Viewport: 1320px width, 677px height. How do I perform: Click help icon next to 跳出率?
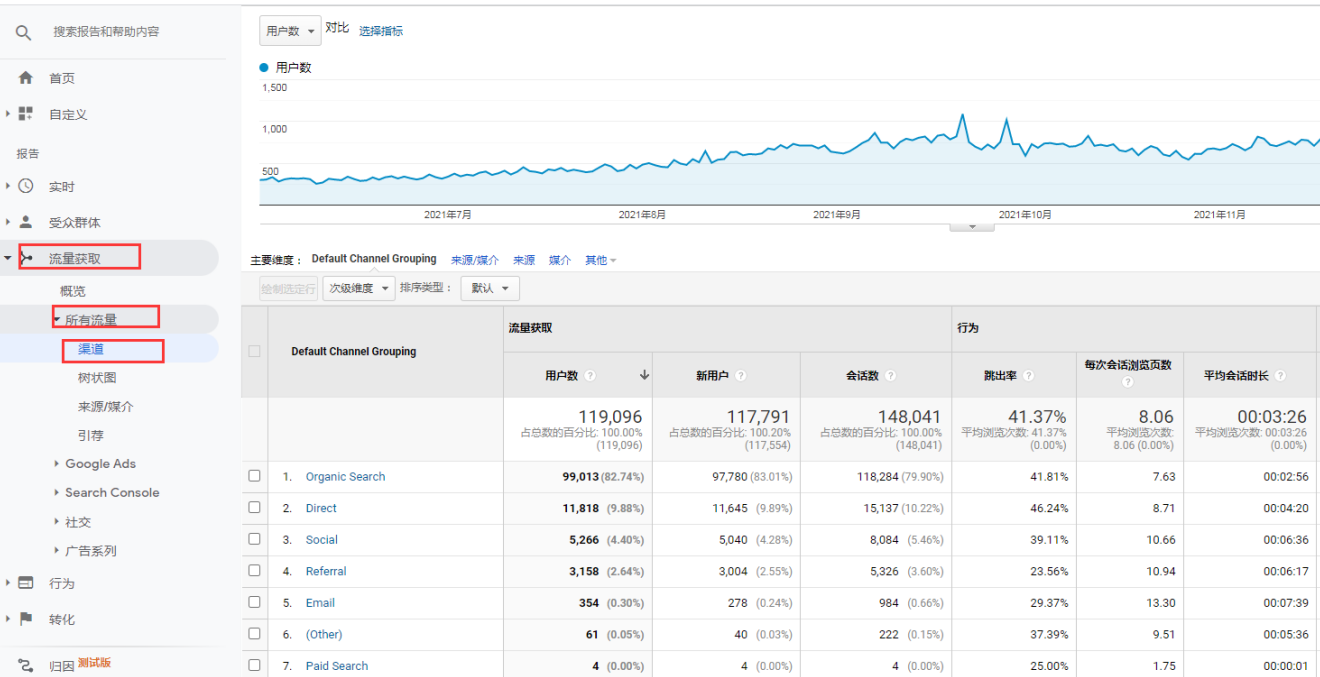click(1027, 376)
